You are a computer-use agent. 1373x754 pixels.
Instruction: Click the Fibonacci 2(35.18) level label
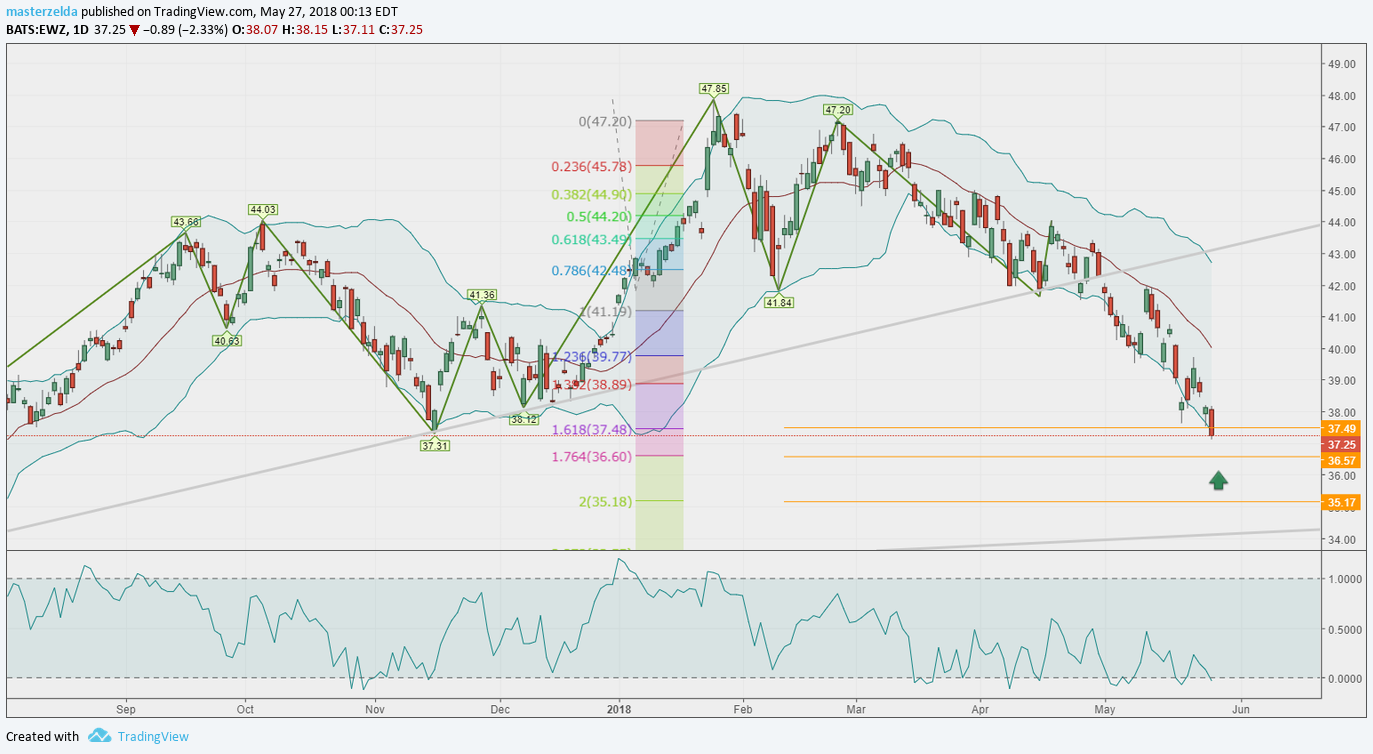[x=605, y=501]
